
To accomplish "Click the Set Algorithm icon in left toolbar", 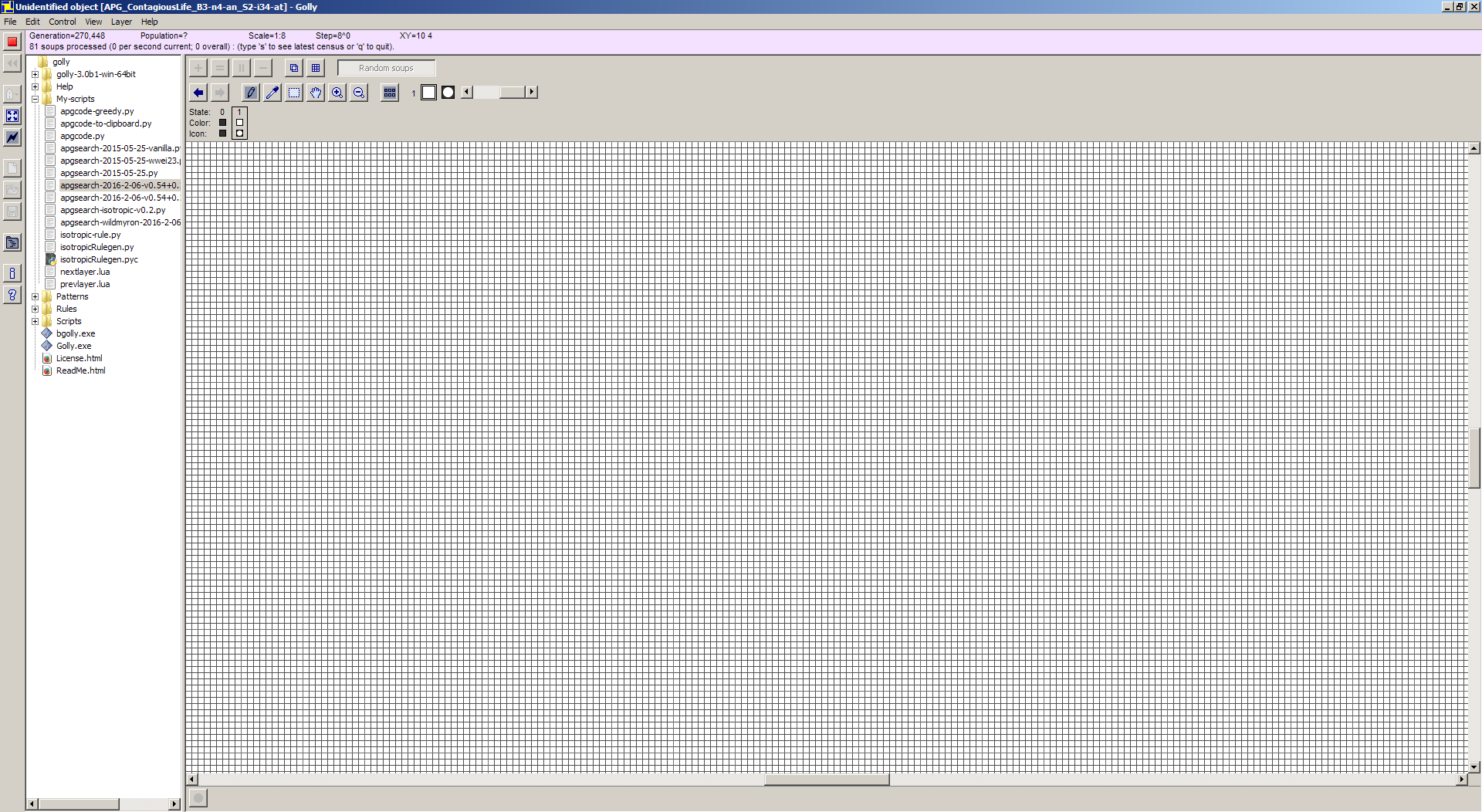I will 12,94.
